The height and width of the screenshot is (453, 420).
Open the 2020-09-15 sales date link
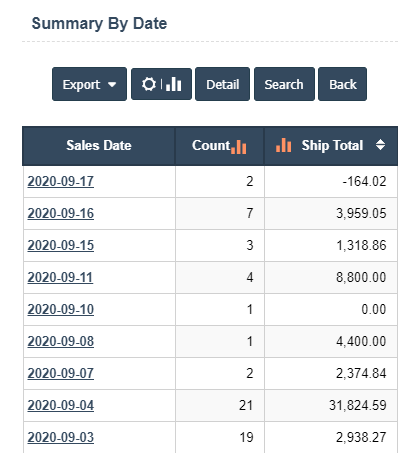(x=61, y=245)
